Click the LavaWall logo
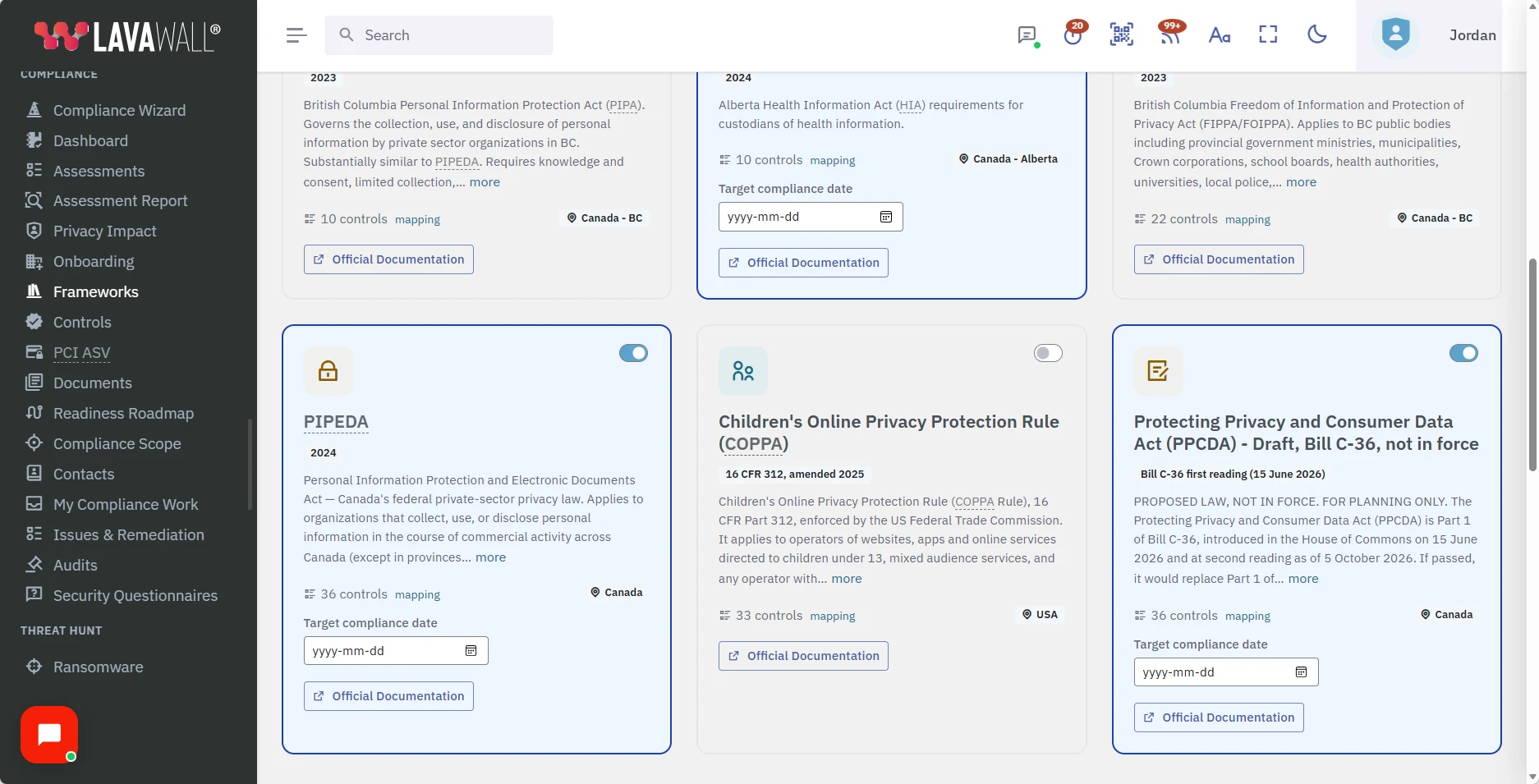Screen dimensions: 1539x784 127,35
